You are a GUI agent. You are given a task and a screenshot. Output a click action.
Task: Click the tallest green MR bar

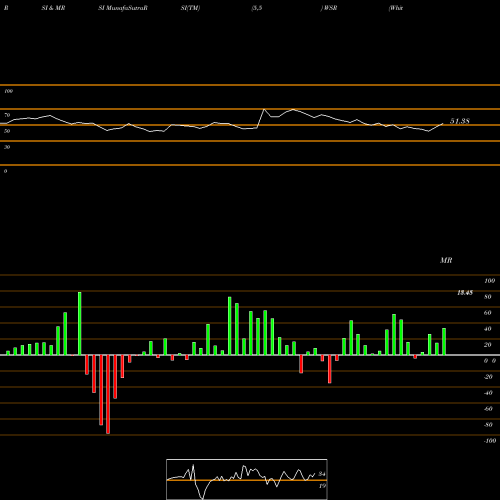coord(80,323)
